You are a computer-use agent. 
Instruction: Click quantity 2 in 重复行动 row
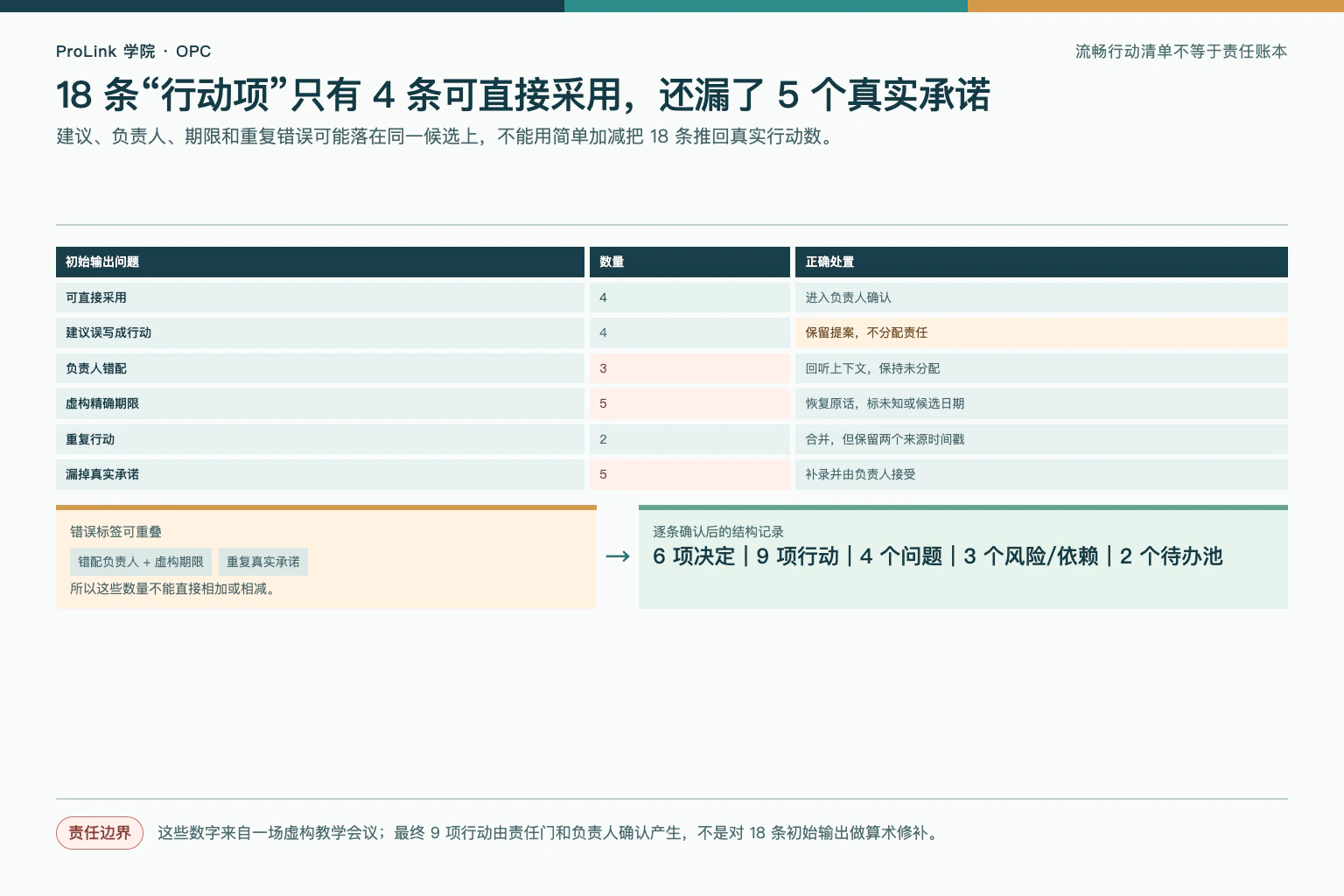pos(689,439)
